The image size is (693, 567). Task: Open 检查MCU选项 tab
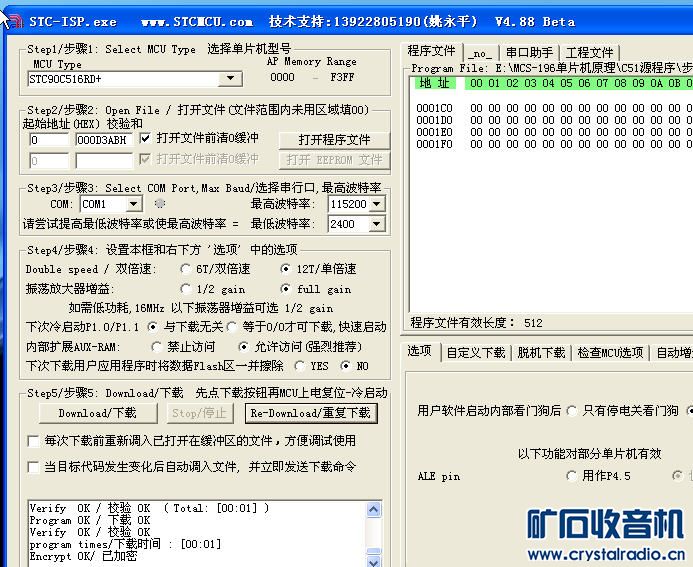610,353
